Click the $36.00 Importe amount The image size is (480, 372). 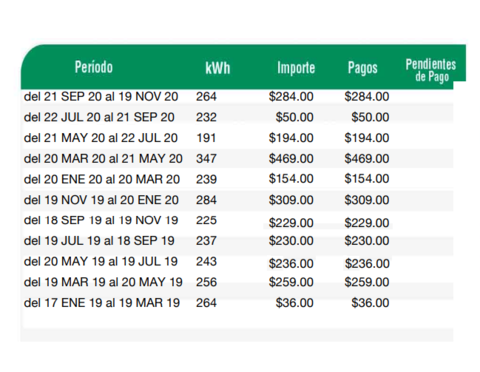pos(294,303)
